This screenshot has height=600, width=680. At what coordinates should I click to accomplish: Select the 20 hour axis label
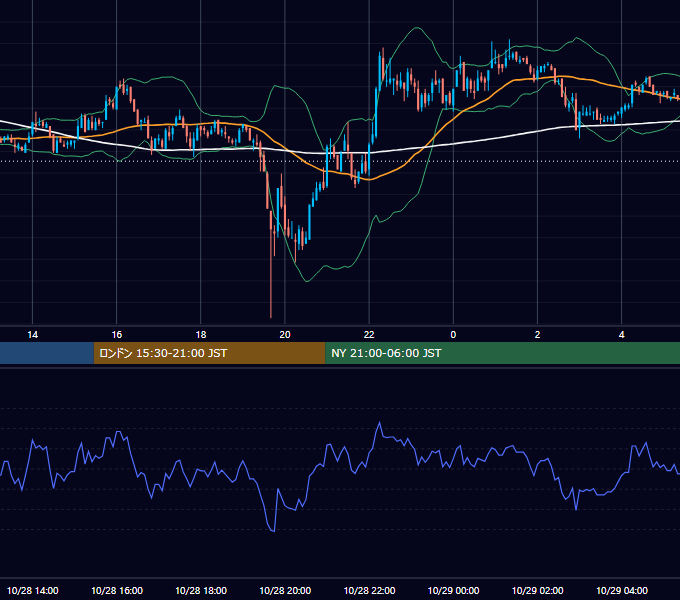pos(285,334)
